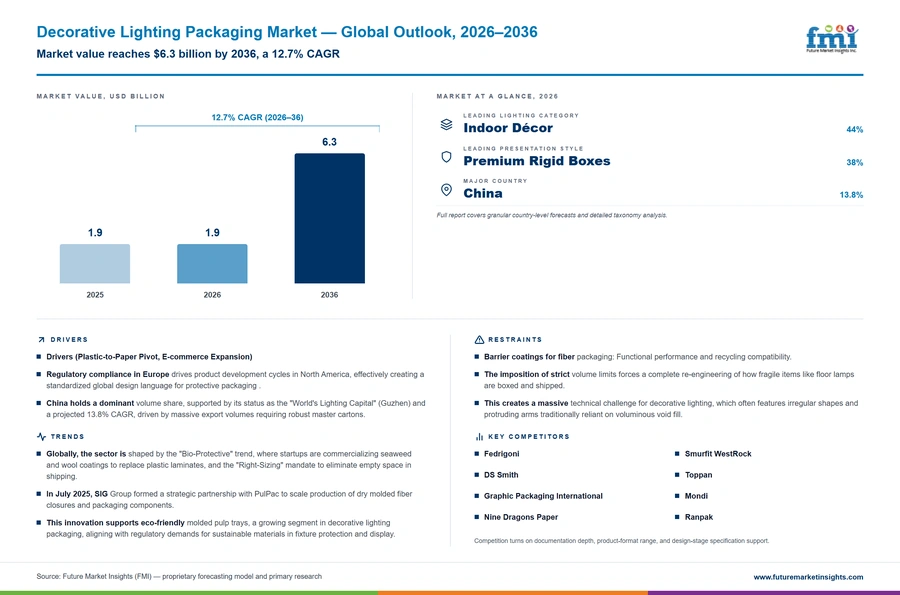Viewport: 900px width, 595px height.
Task: Select the Graphic Packaging International entry
Action: (x=543, y=496)
